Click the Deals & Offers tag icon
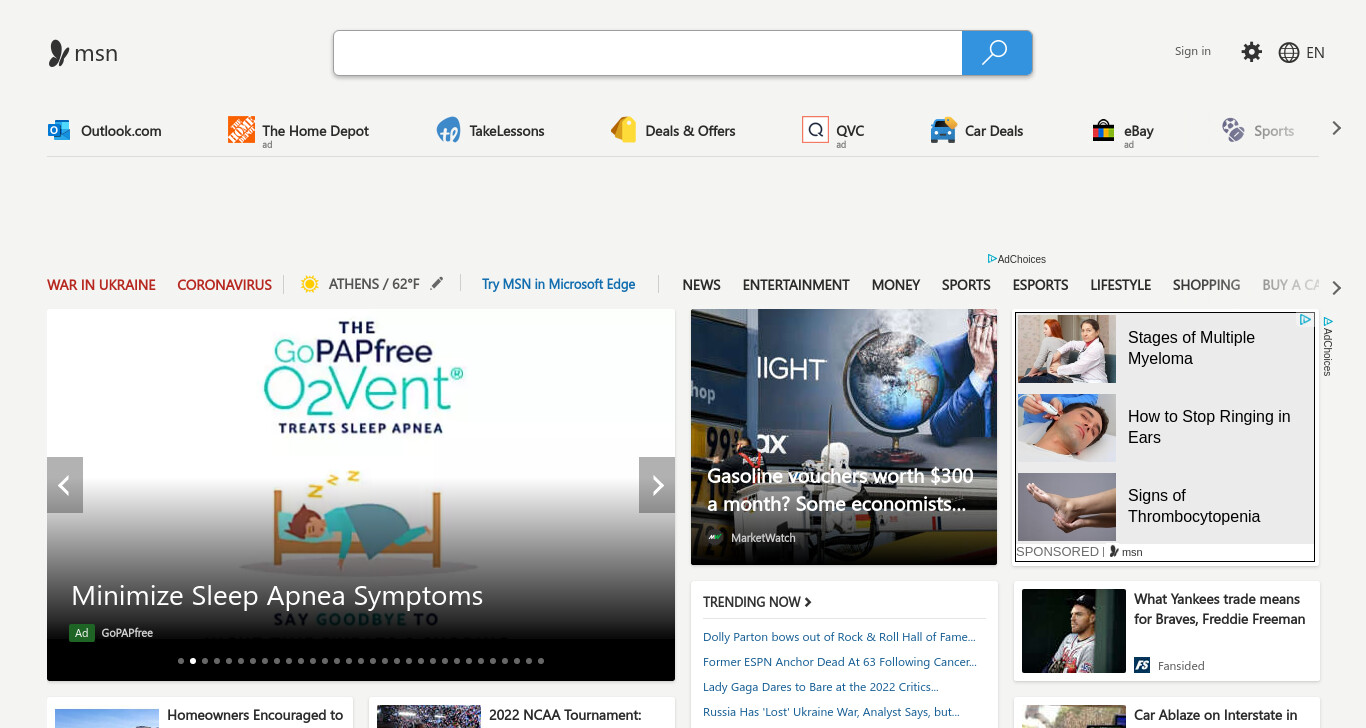The image size is (1366, 728). [624, 130]
